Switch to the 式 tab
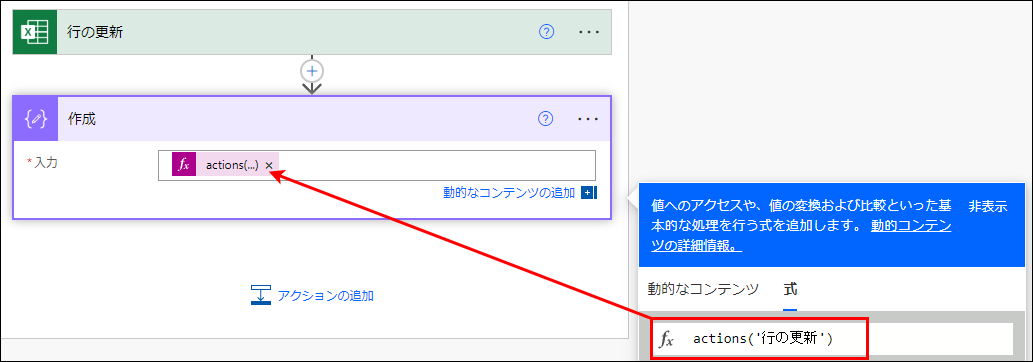Viewport: 1033px width, 362px height. point(790,289)
